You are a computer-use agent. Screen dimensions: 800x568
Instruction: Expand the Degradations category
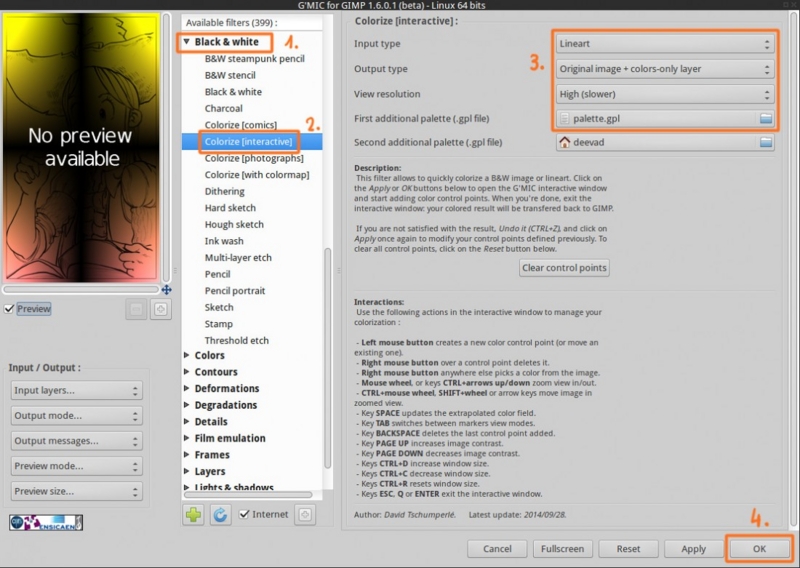click(187, 405)
